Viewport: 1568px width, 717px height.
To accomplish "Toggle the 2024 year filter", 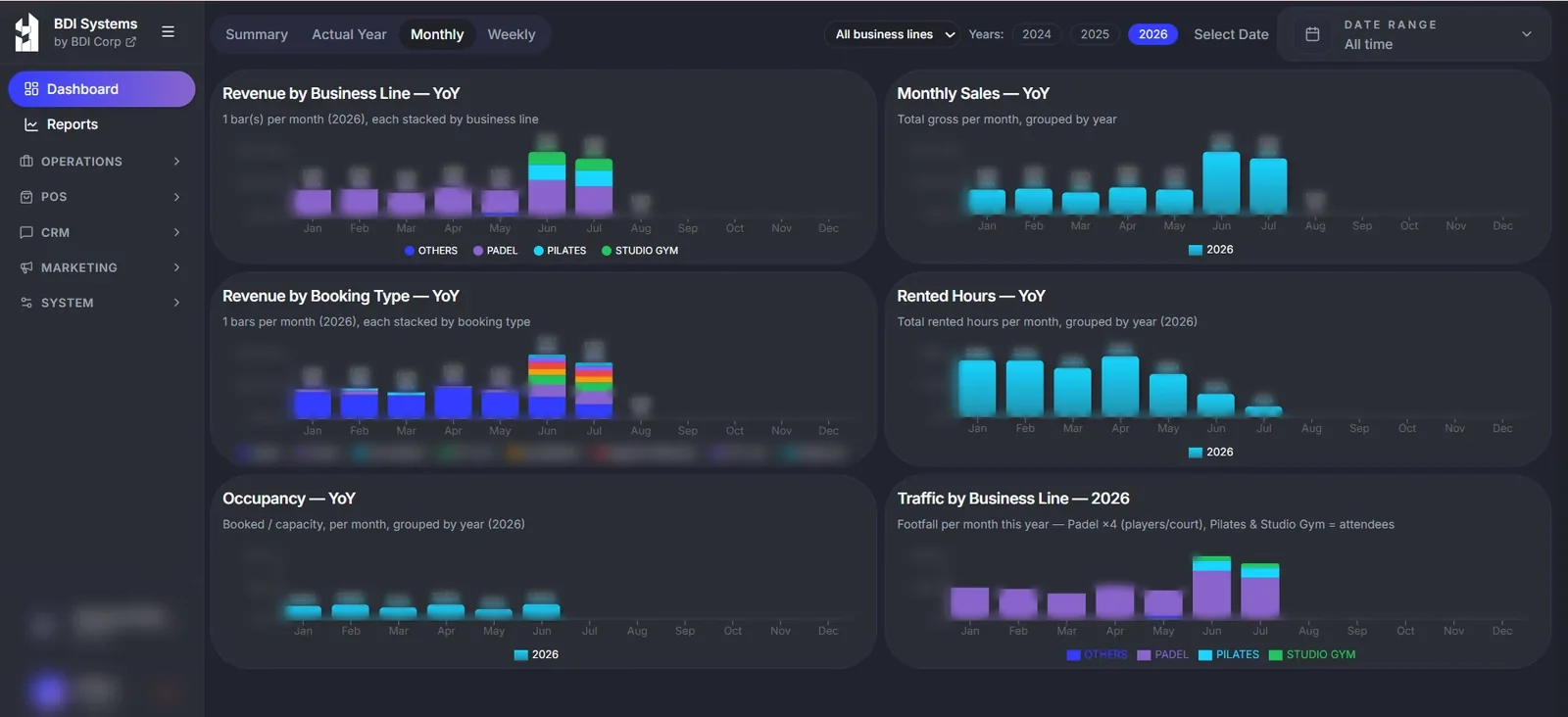I will [x=1037, y=34].
